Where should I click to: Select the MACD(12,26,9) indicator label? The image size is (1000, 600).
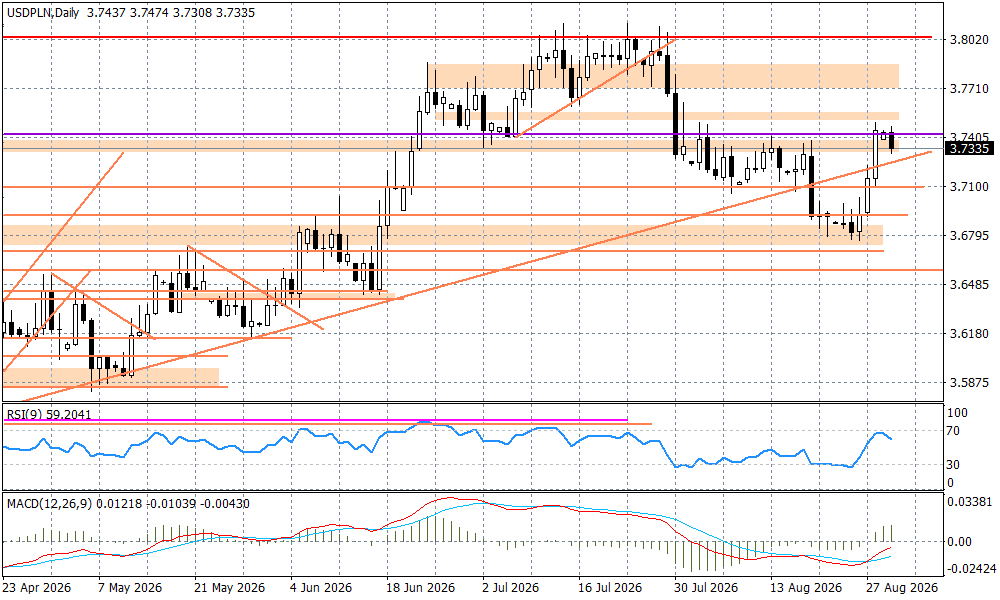(x=128, y=504)
